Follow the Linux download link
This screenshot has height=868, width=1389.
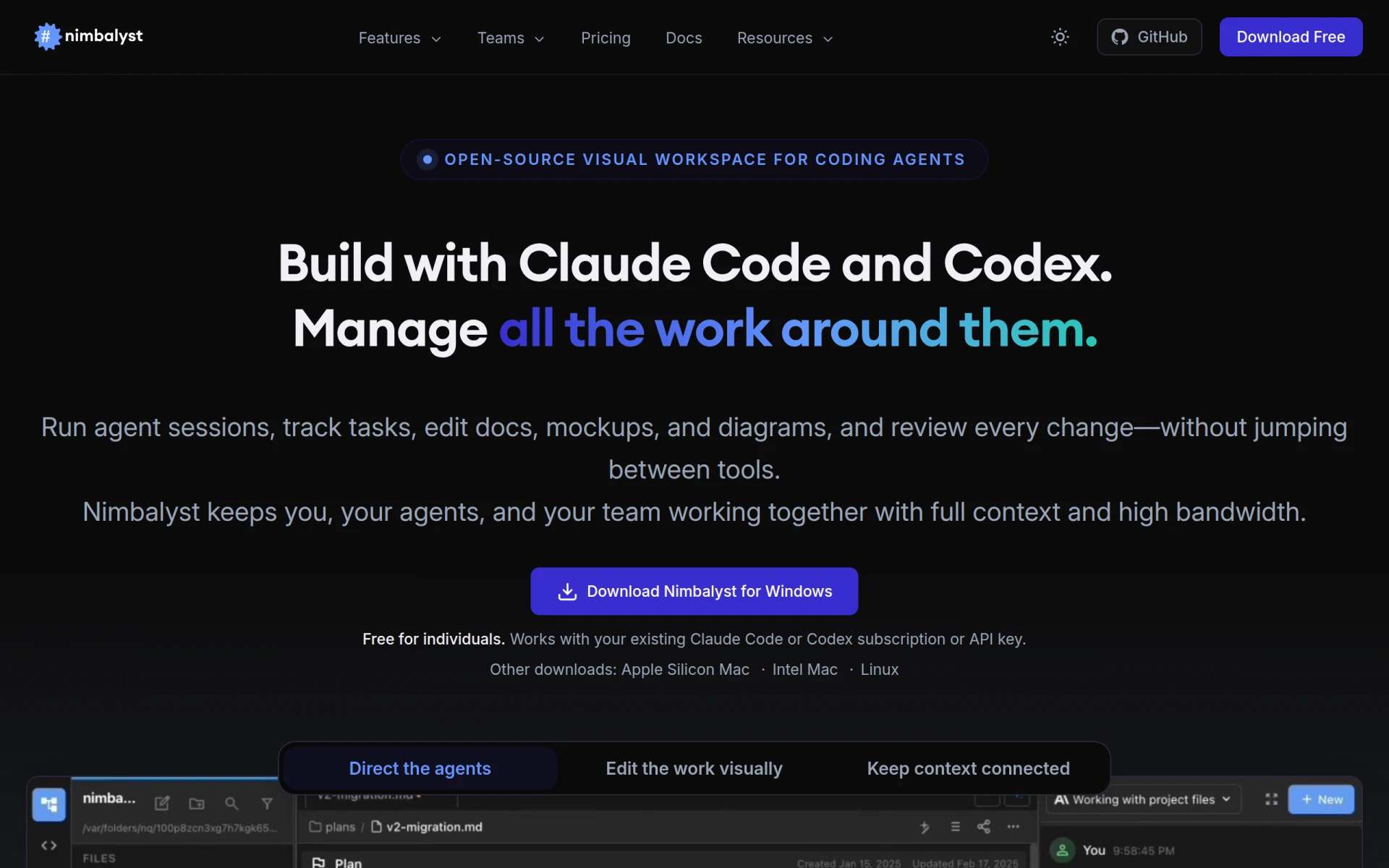click(x=879, y=670)
